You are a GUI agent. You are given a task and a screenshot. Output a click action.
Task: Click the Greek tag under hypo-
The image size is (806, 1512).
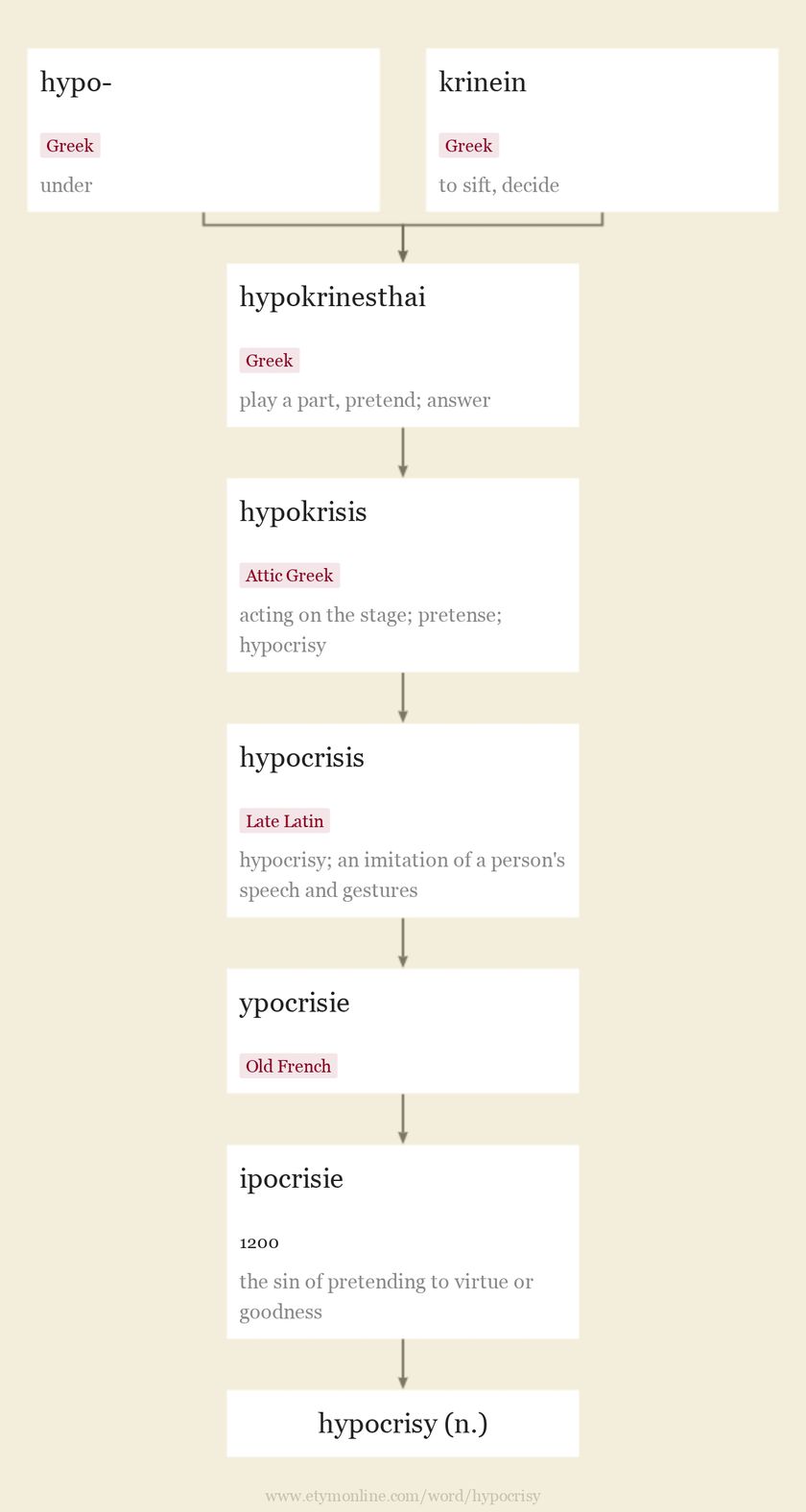click(x=70, y=146)
